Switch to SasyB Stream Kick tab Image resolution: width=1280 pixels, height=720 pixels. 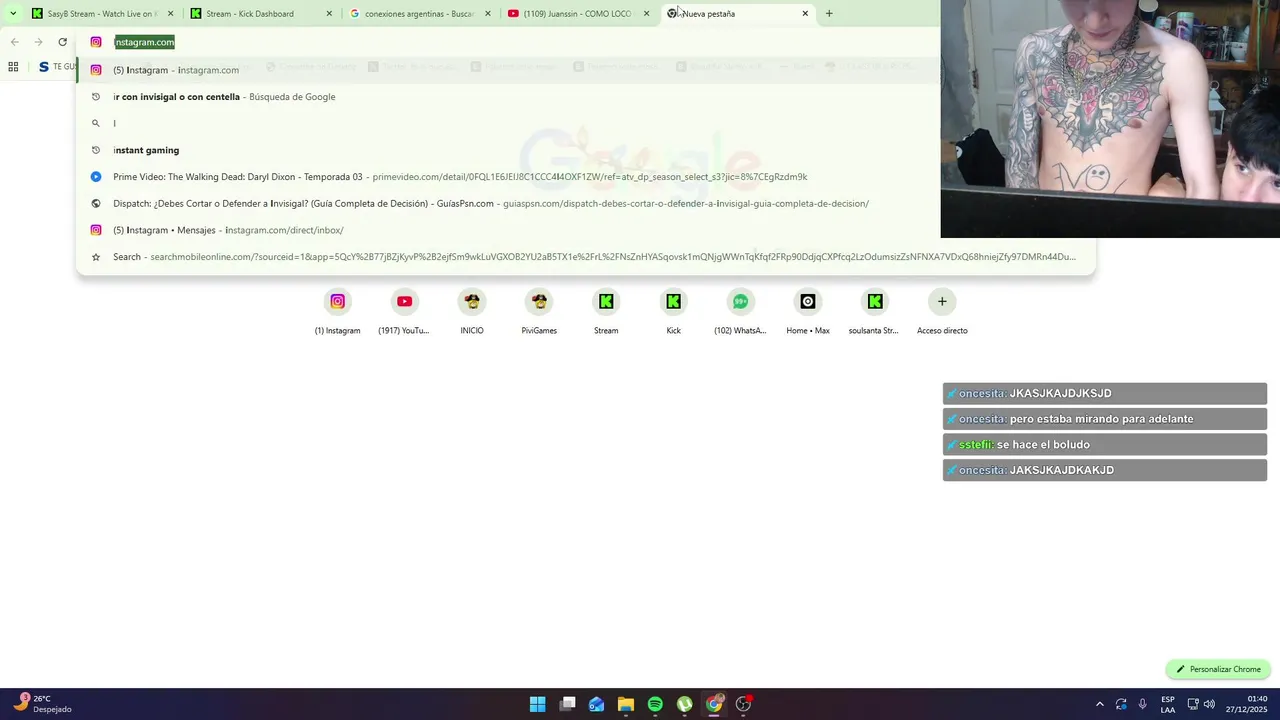[103, 13]
